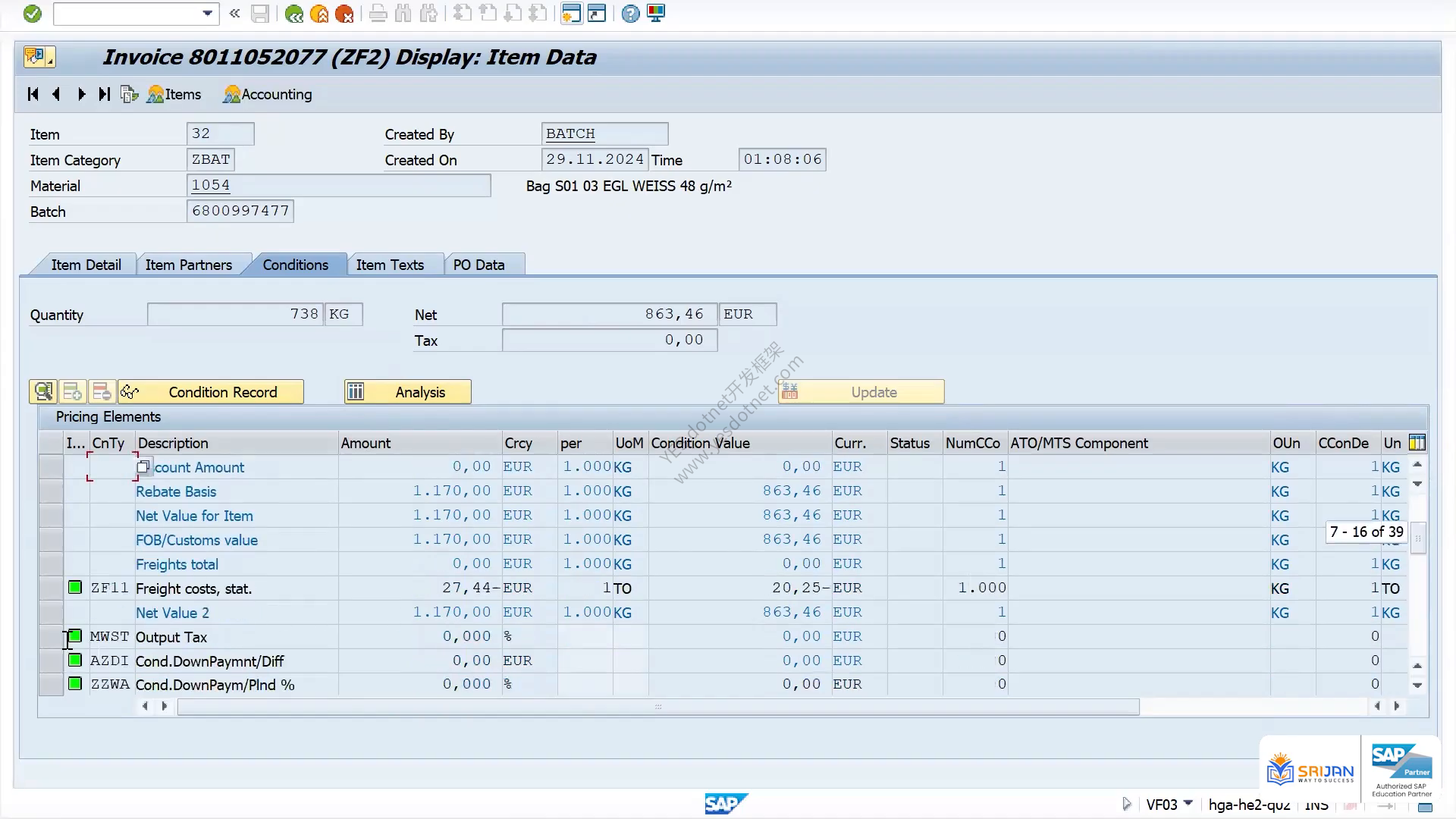Go to next item arrow icon
1456x819 pixels.
coord(81,94)
